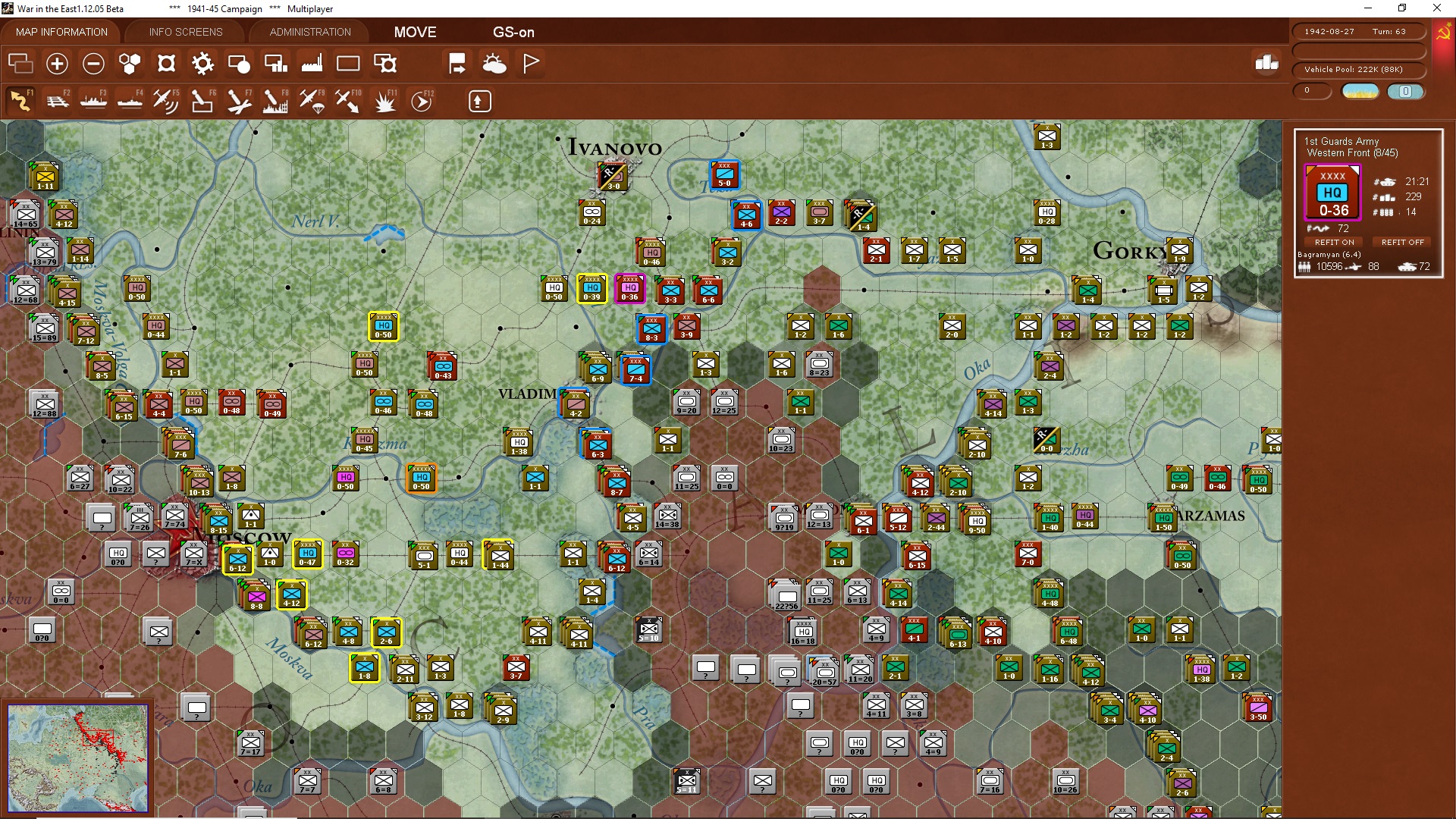Click the minimap in bottom-left corner
This screenshot has height=819, width=1456.
pyautogui.click(x=77, y=758)
